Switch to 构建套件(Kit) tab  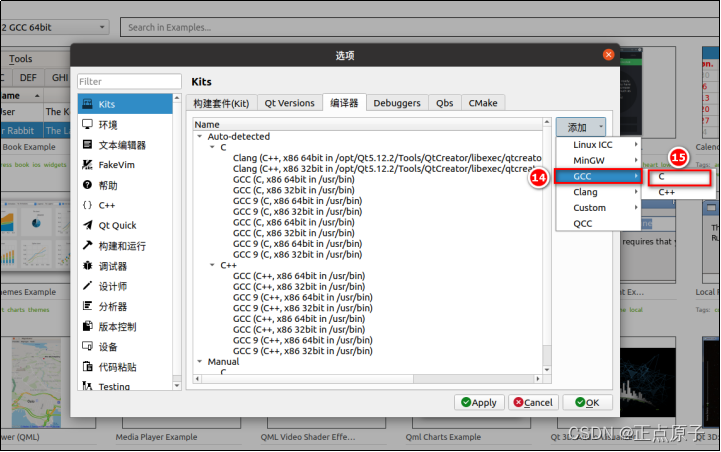click(x=221, y=103)
